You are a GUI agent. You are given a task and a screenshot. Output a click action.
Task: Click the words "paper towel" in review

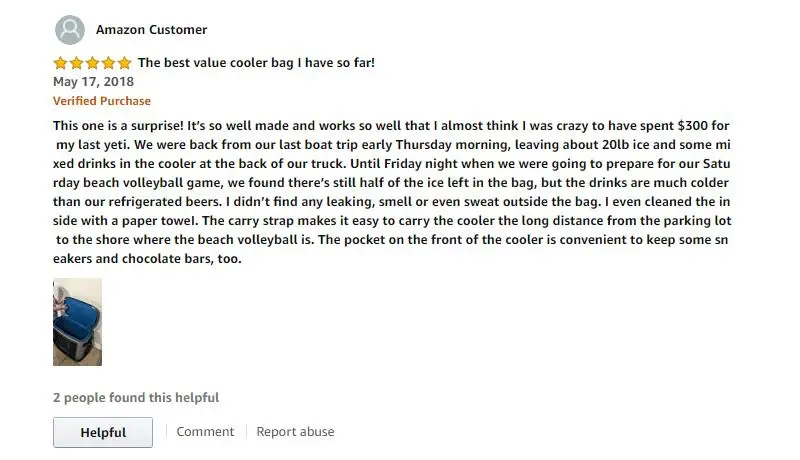click(x=160, y=221)
